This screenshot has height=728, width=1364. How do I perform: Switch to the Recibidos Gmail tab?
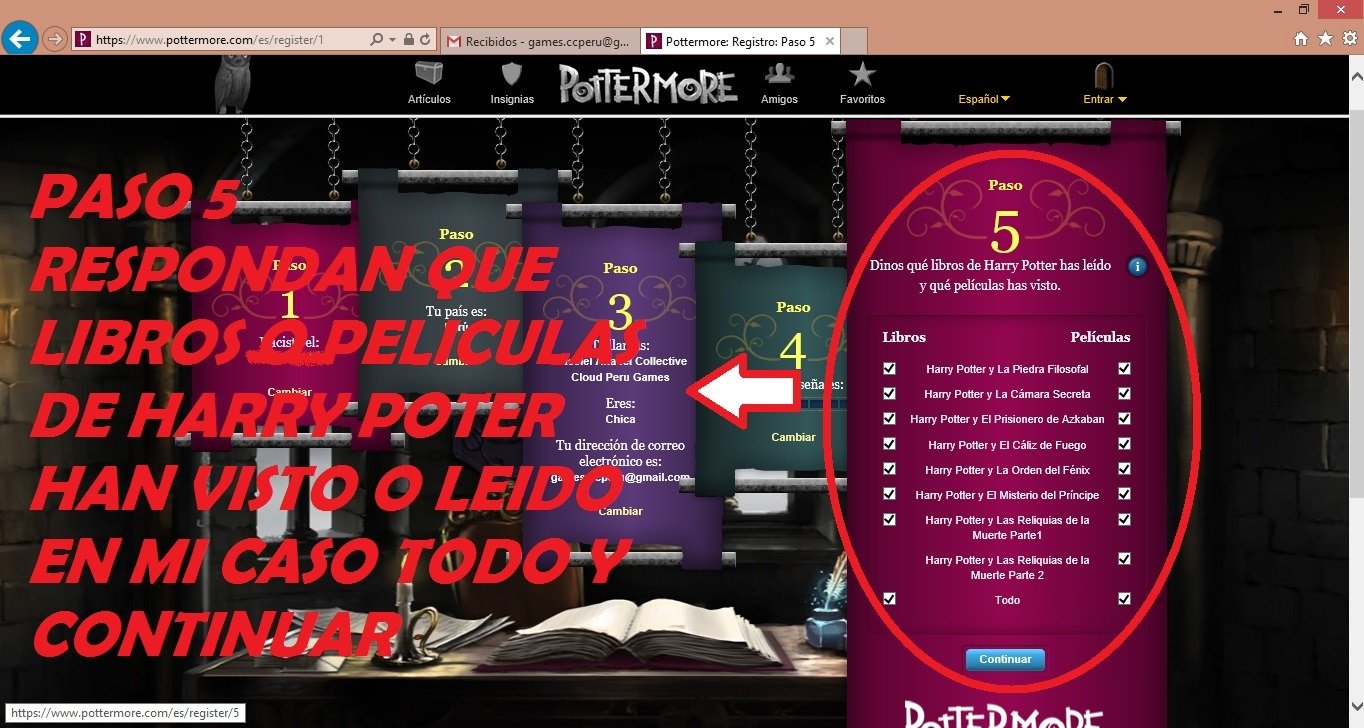[538, 42]
